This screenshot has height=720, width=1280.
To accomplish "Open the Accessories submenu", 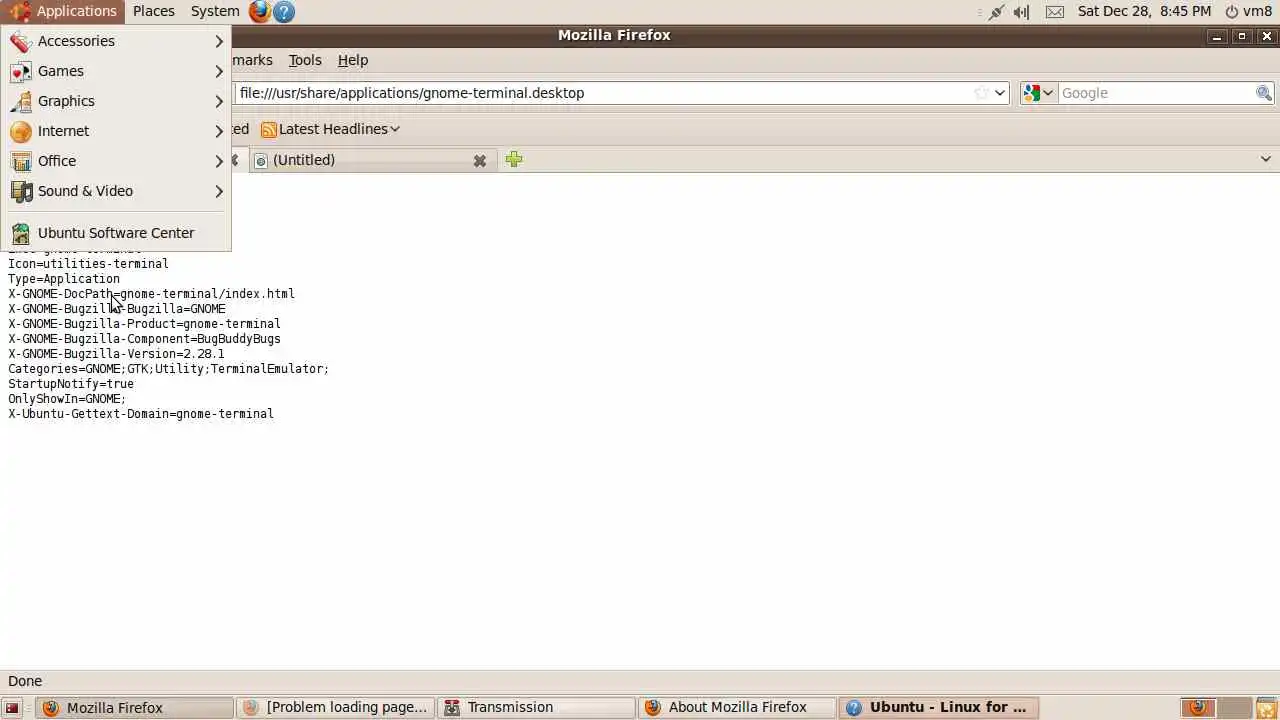I will point(116,41).
